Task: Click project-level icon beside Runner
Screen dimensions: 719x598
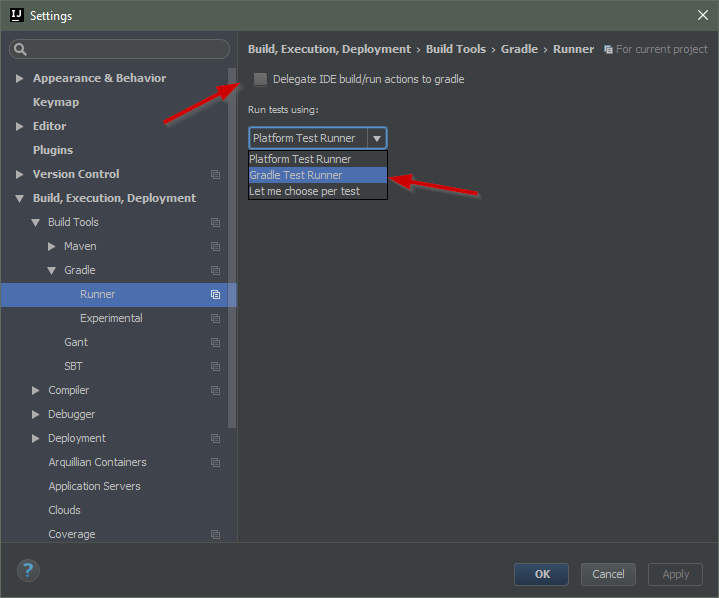Action: (x=216, y=294)
